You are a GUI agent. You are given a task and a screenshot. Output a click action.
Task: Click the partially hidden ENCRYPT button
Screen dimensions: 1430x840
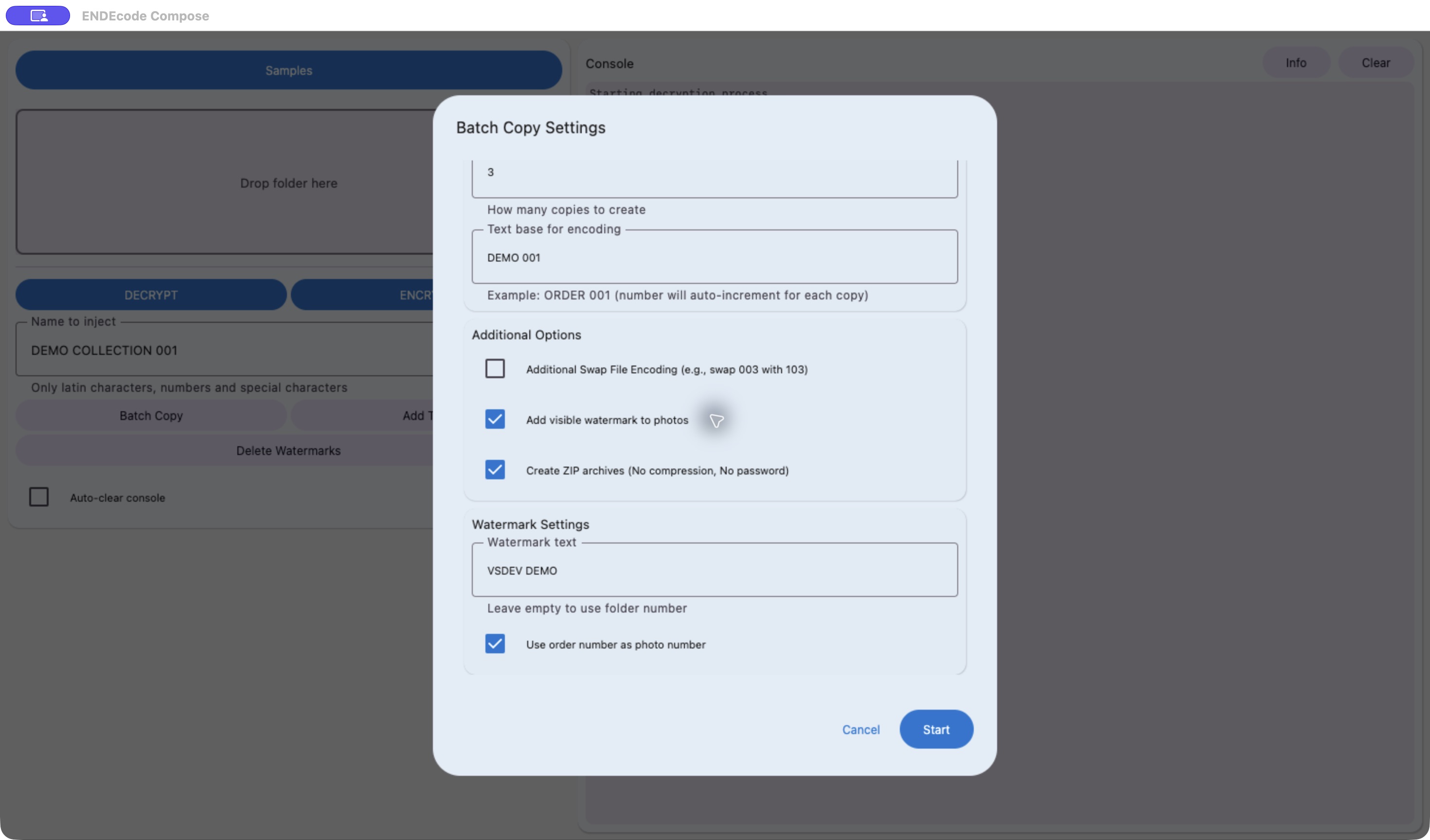362,295
